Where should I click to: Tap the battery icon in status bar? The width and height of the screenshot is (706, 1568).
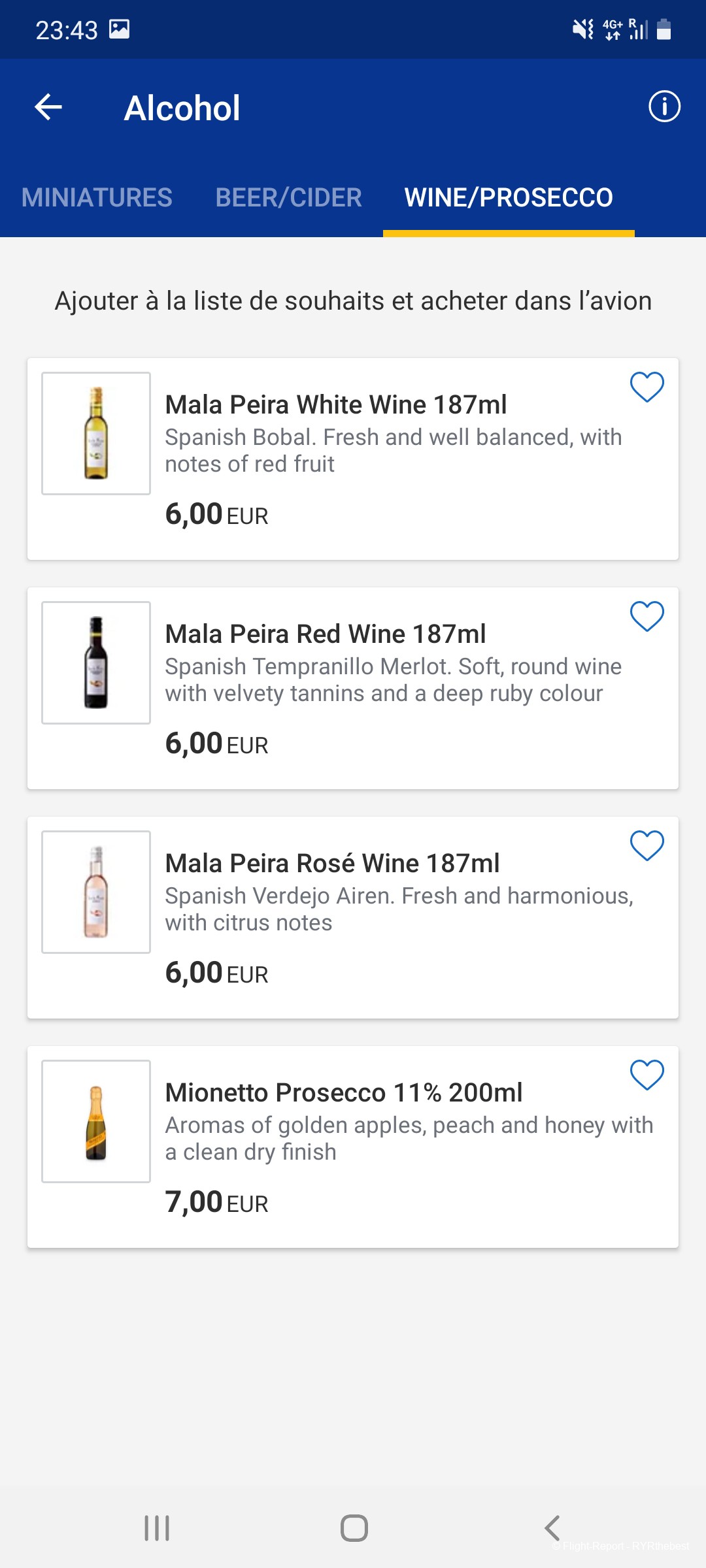pyautogui.click(x=664, y=29)
